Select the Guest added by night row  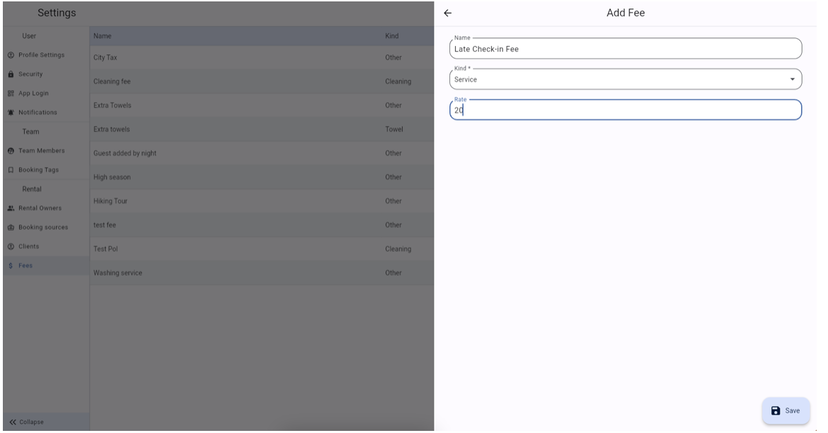261,153
